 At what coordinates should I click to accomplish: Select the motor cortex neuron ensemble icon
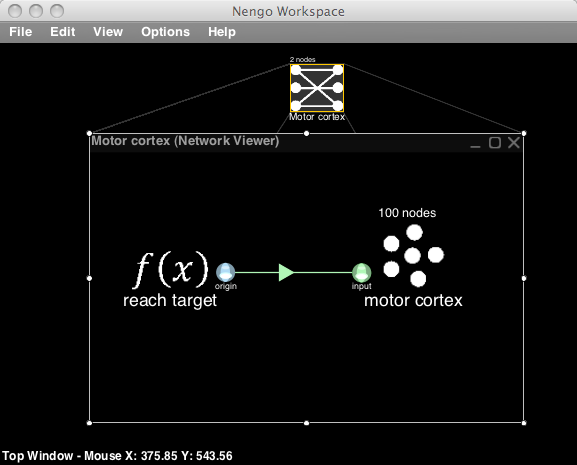[x=413, y=255]
